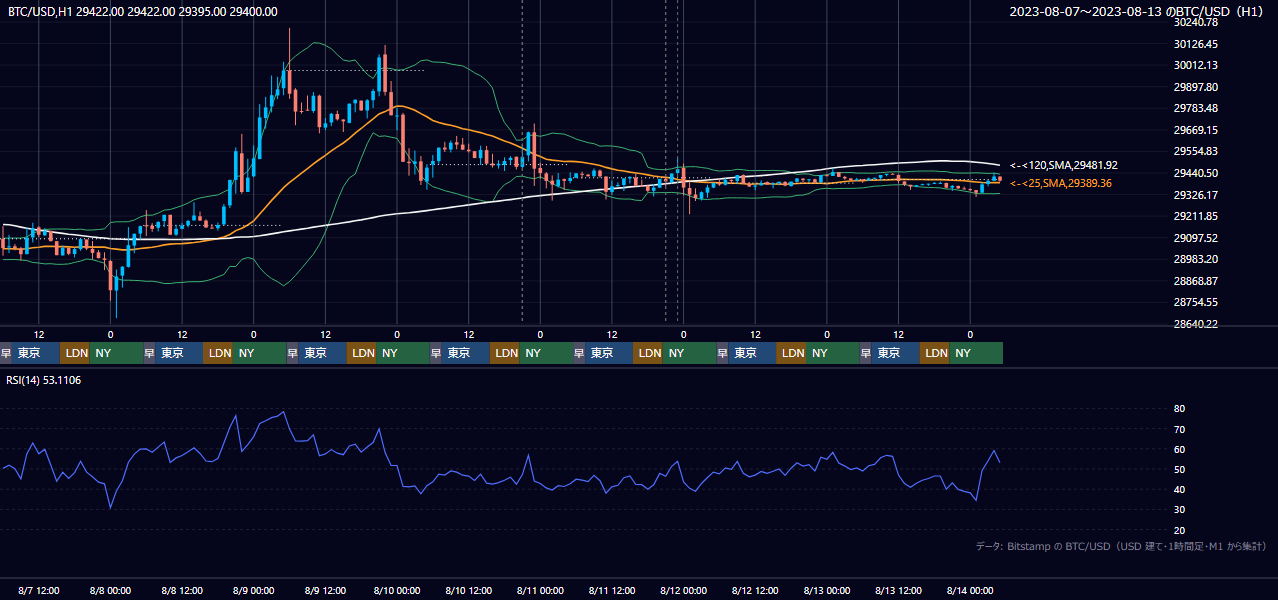Click price axis value 29326.17
Viewport: 1278px width, 600px height.
tap(1195, 195)
